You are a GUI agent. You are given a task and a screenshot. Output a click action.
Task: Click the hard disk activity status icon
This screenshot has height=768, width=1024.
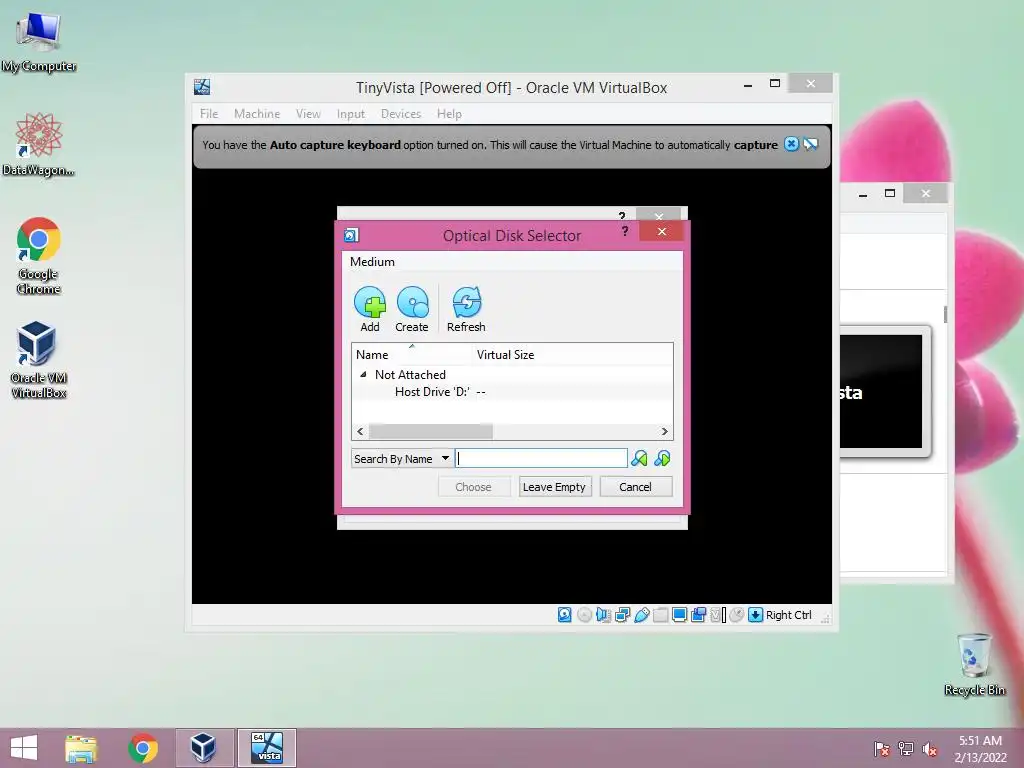pos(565,615)
